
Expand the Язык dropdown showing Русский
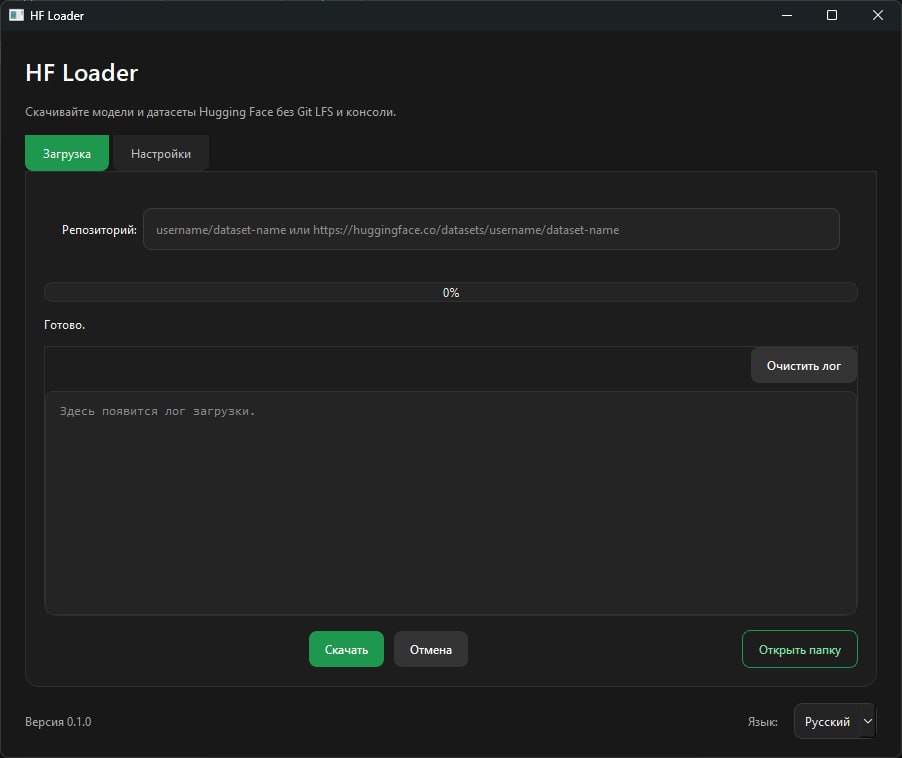834,721
